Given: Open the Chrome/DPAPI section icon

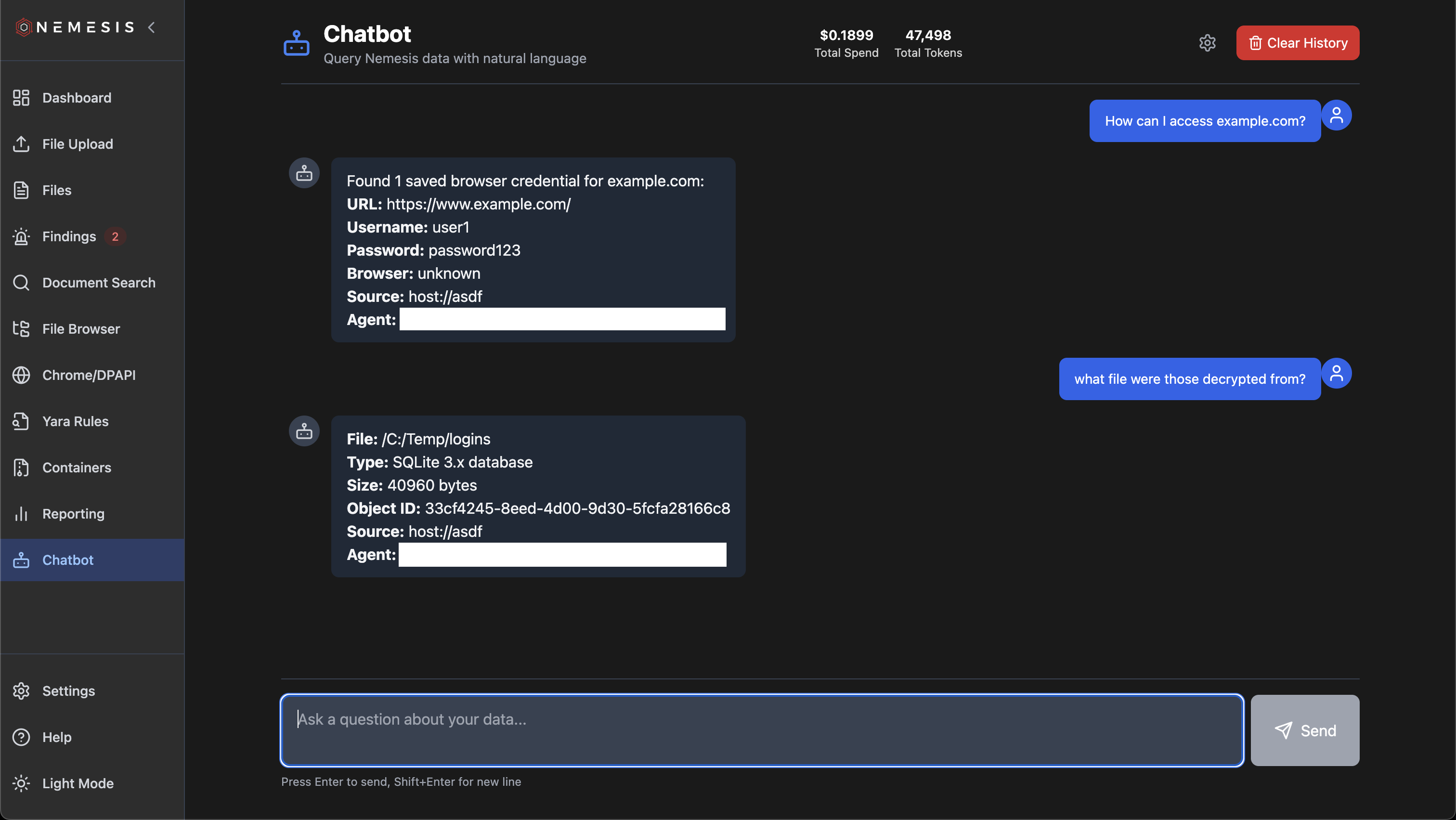Looking at the screenshot, I should click(x=22, y=375).
